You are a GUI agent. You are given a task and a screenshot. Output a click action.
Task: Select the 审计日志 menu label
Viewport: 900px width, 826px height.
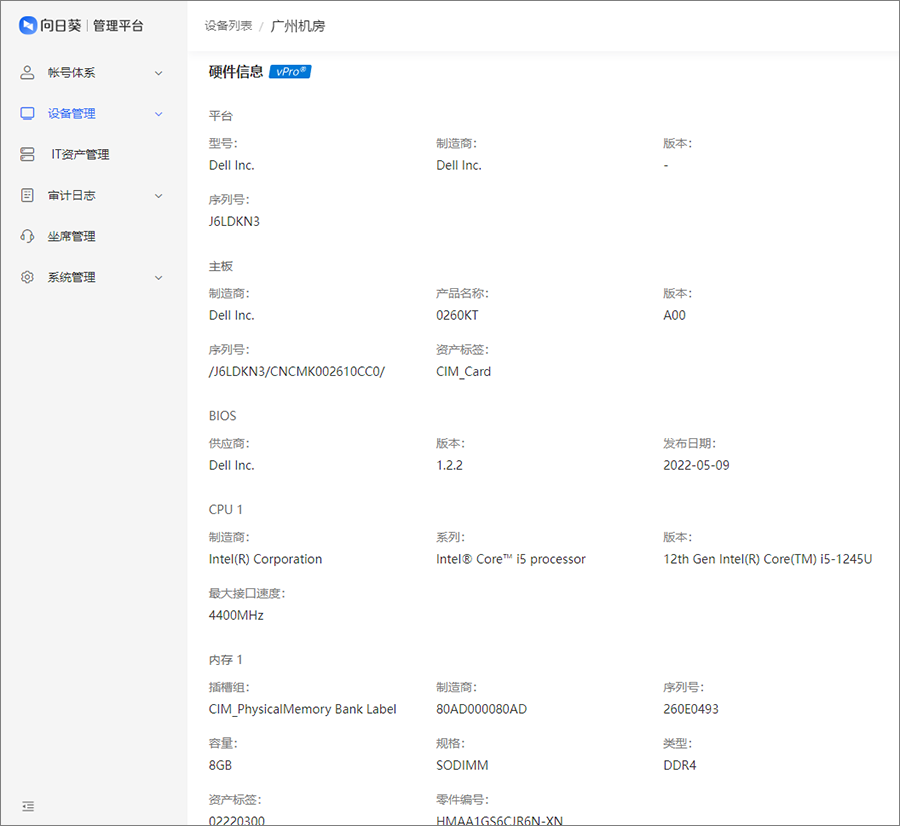(x=72, y=196)
